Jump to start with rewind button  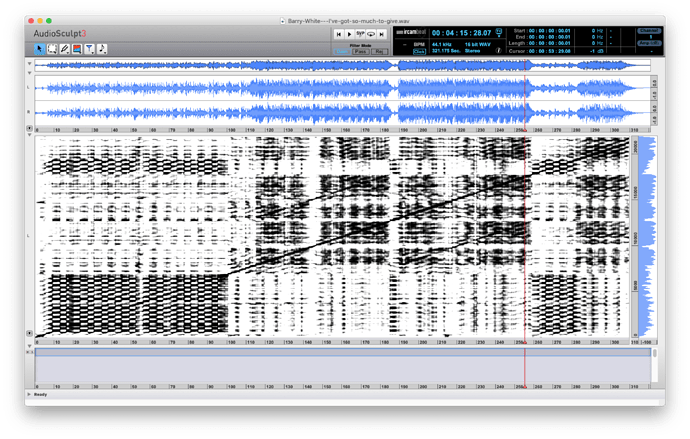(338, 34)
